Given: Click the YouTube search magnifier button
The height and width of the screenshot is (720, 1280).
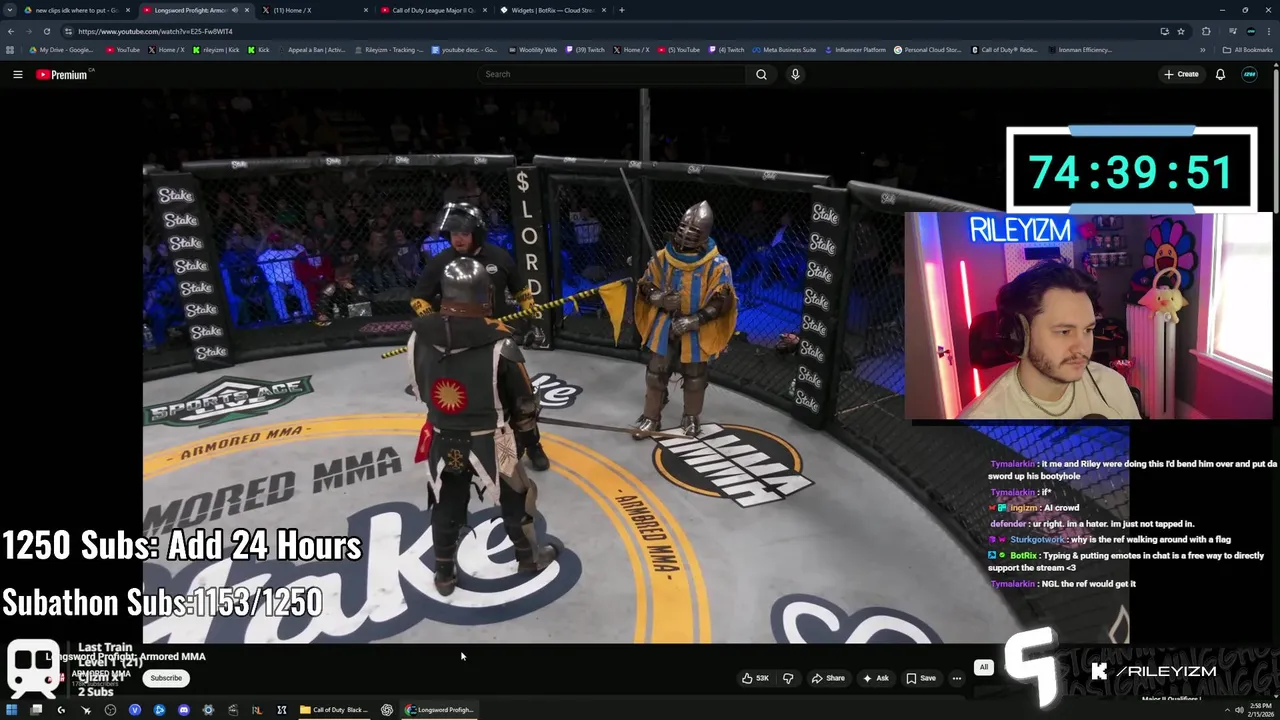Looking at the screenshot, I should [x=761, y=74].
